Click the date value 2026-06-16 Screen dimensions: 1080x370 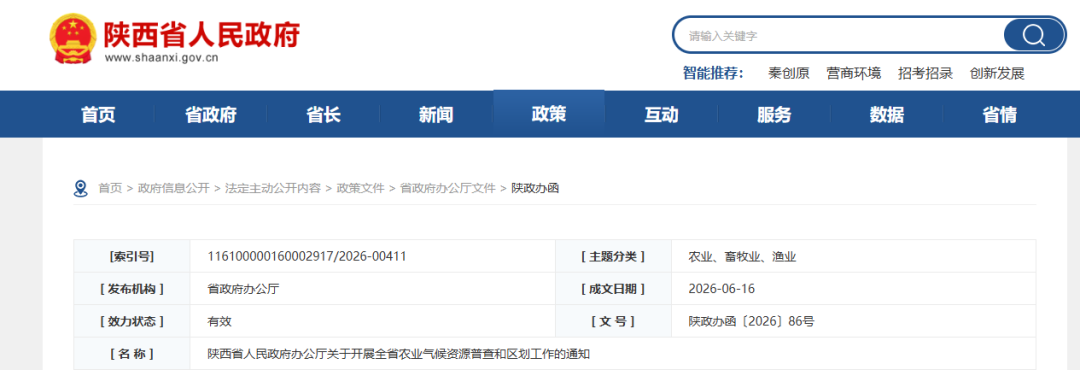pos(722,289)
